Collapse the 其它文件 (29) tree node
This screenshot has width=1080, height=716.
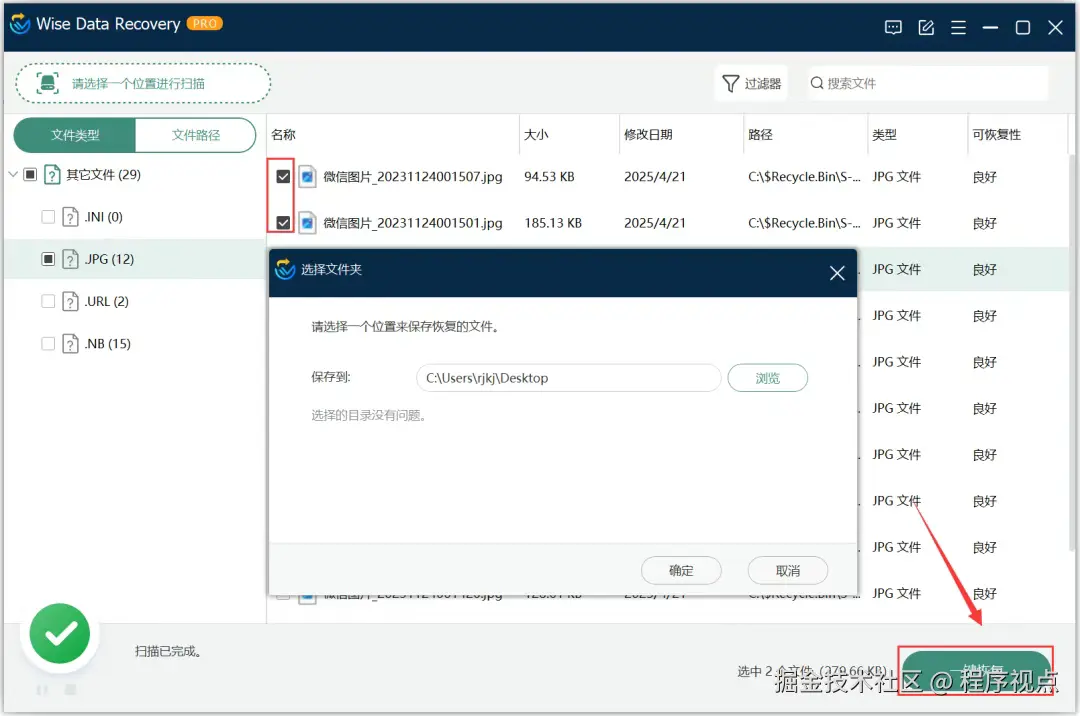[13, 174]
